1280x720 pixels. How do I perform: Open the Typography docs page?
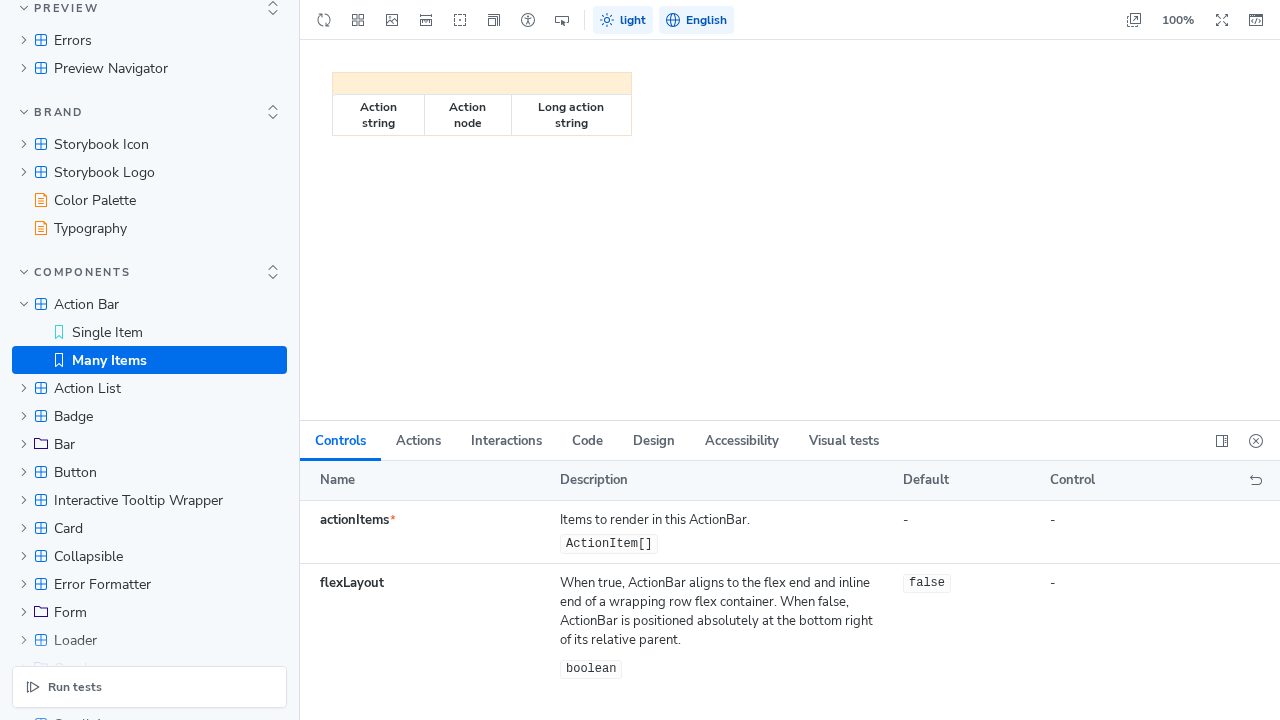149,228
